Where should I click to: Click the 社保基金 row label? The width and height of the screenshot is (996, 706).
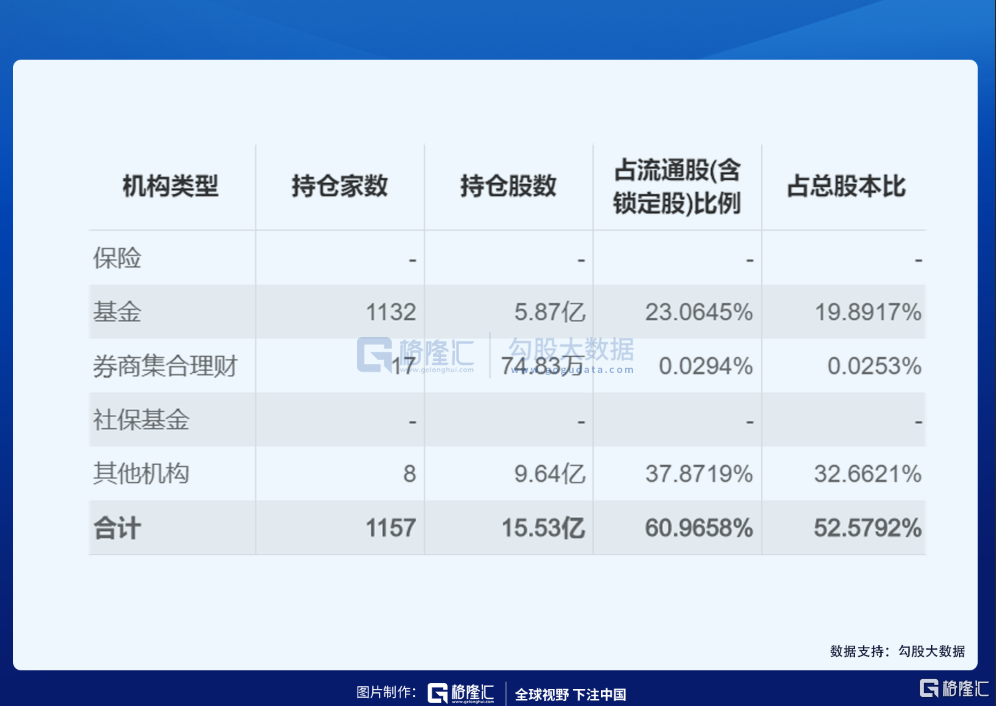tap(141, 420)
